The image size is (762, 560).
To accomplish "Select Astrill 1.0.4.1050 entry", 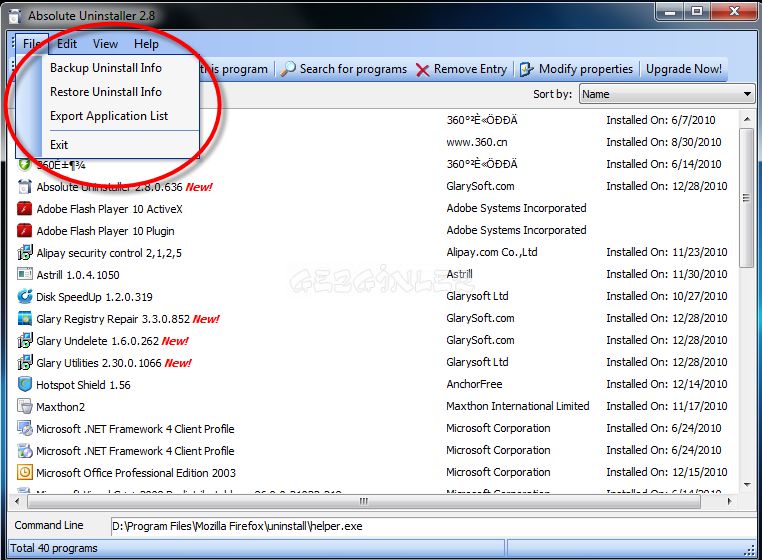I will click(x=78, y=275).
